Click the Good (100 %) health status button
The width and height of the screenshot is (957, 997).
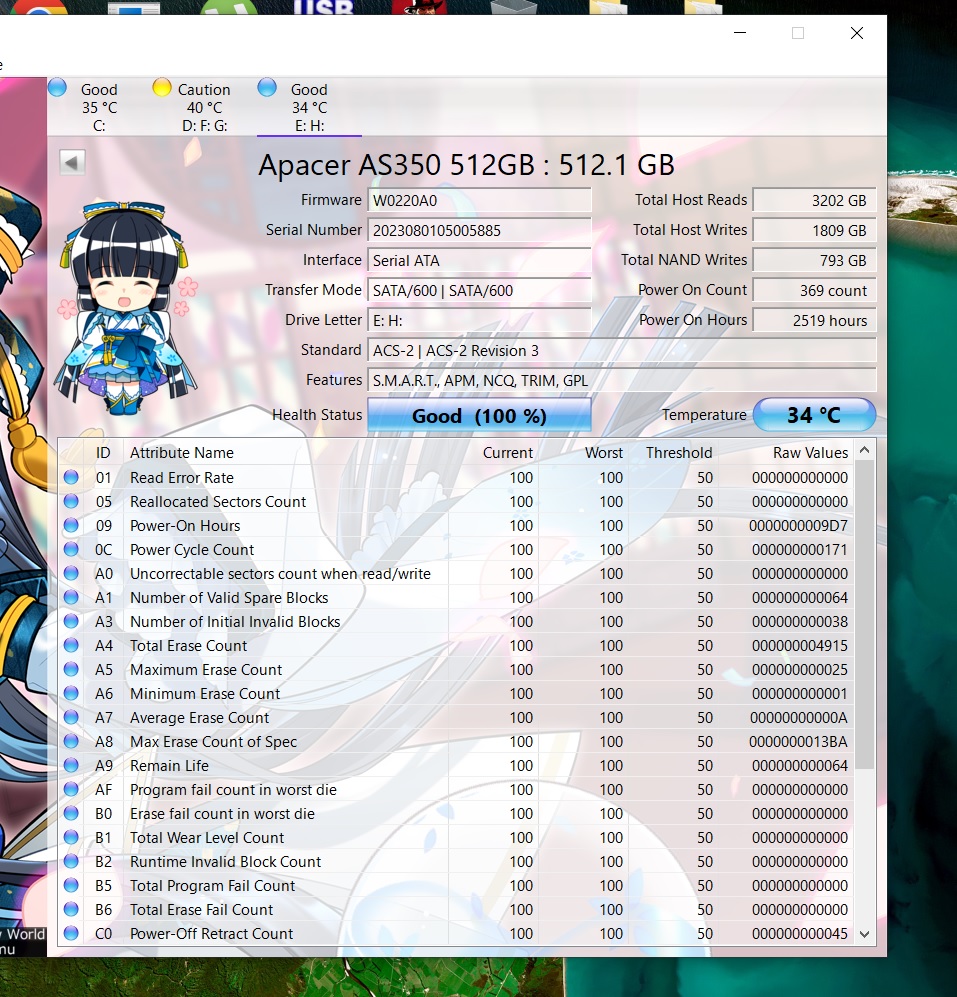479,416
